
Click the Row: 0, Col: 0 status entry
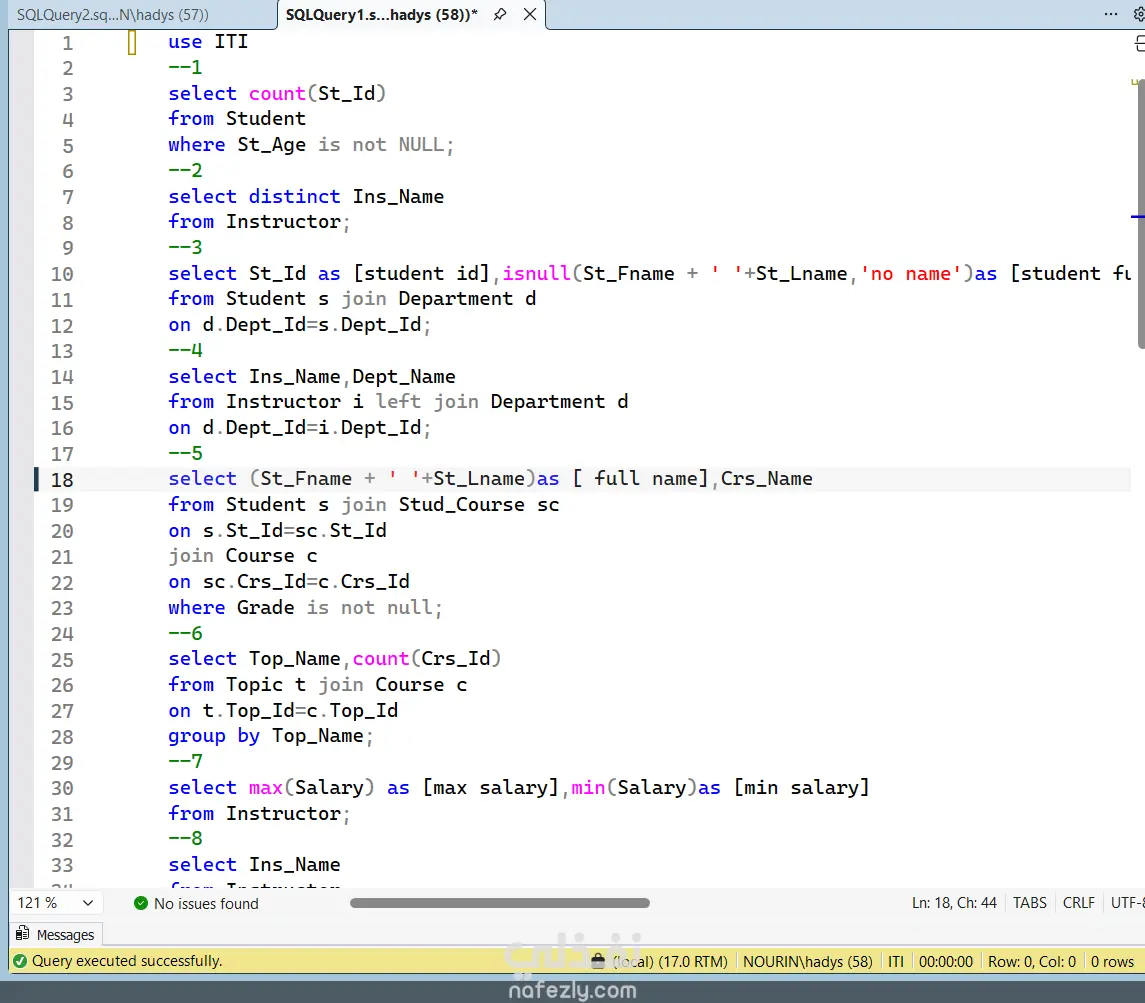(1032, 961)
